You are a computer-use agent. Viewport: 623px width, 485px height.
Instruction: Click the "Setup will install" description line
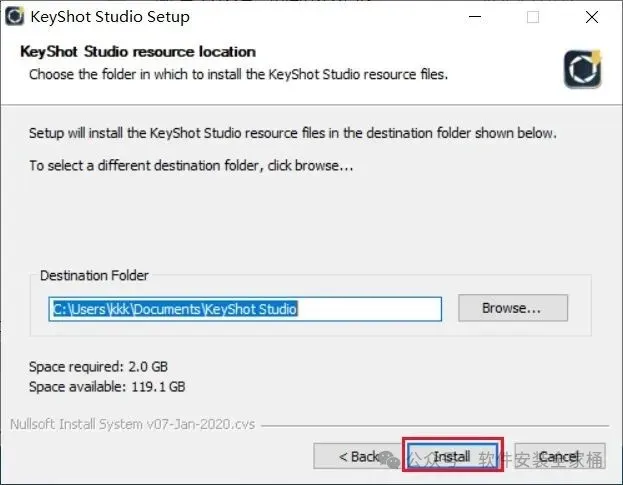point(292,133)
